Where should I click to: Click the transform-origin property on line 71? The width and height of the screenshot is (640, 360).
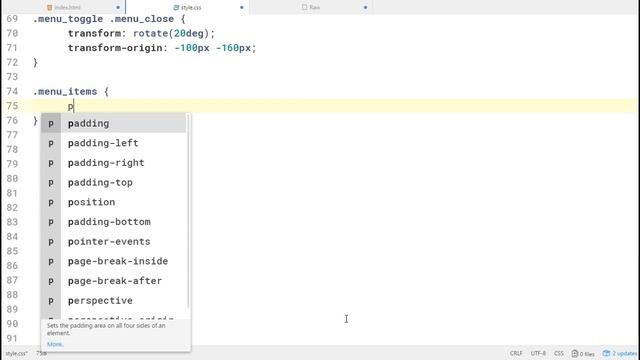click(115, 48)
